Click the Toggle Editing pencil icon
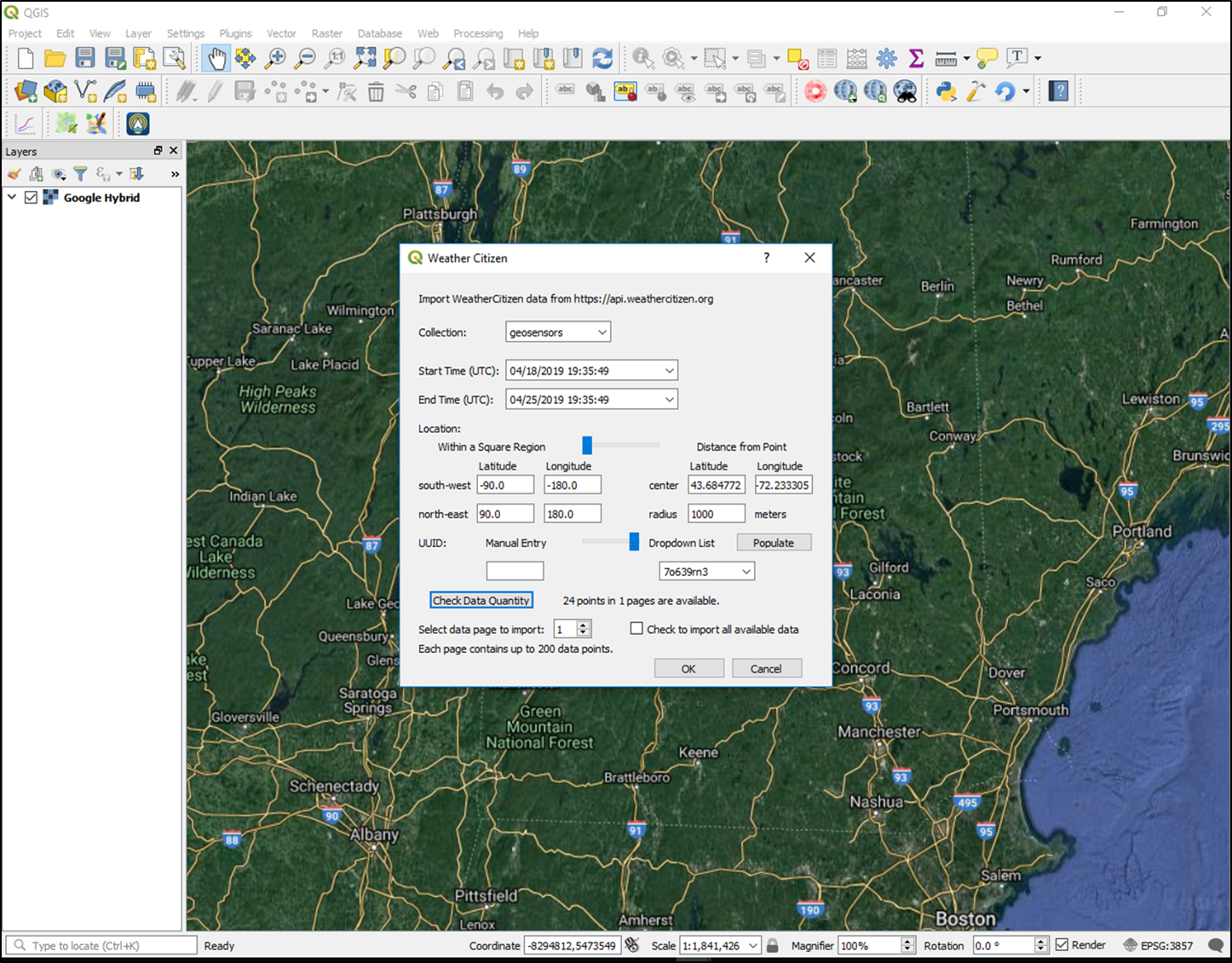Image resolution: width=1232 pixels, height=963 pixels. (x=215, y=91)
